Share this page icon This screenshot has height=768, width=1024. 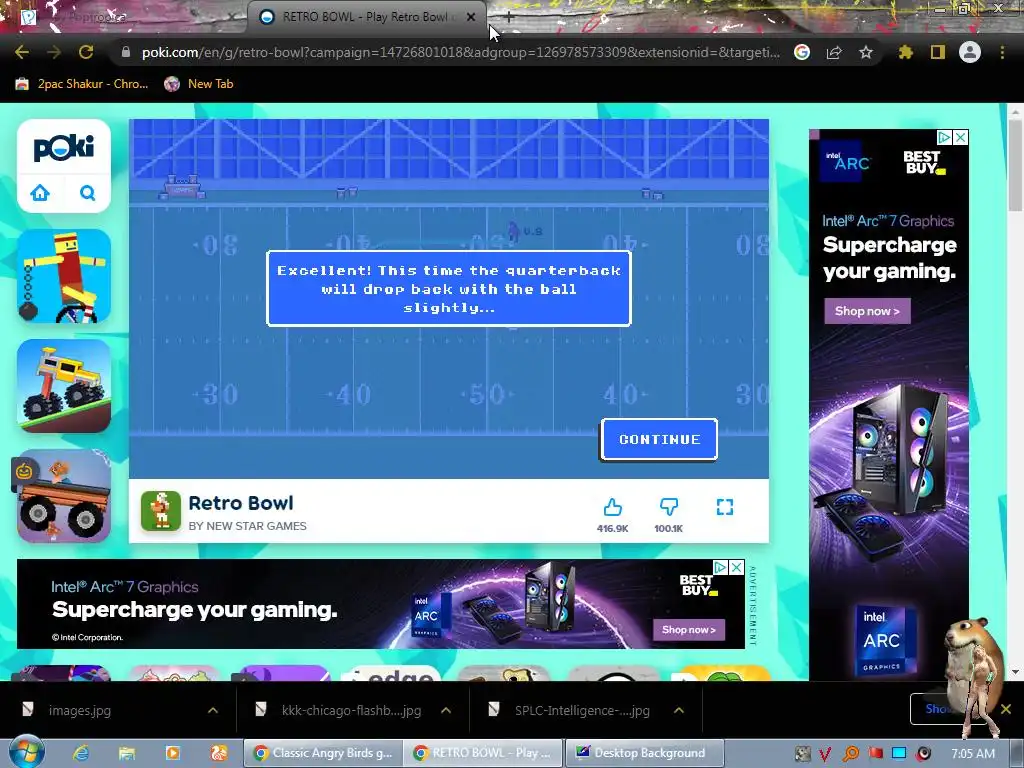coord(834,52)
